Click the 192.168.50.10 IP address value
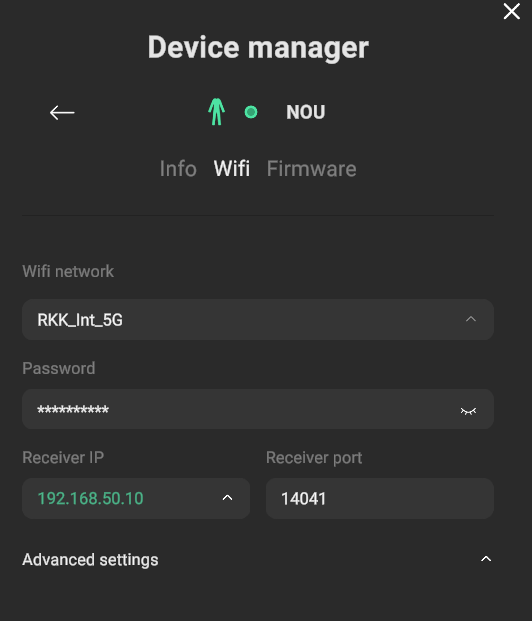Image resolution: width=532 pixels, height=621 pixels. click(90, 499)
